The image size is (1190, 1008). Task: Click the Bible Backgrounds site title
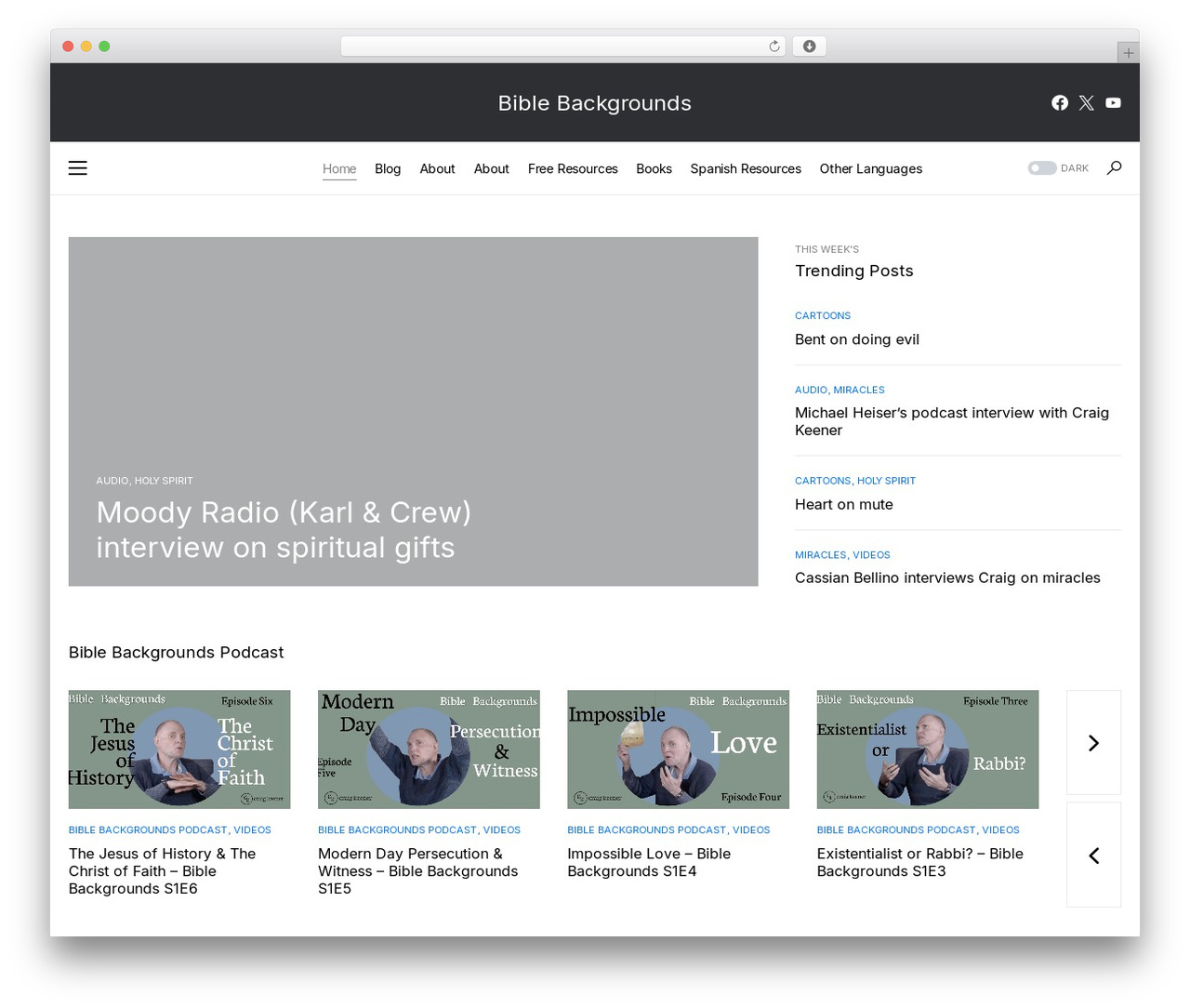point(595,103)
